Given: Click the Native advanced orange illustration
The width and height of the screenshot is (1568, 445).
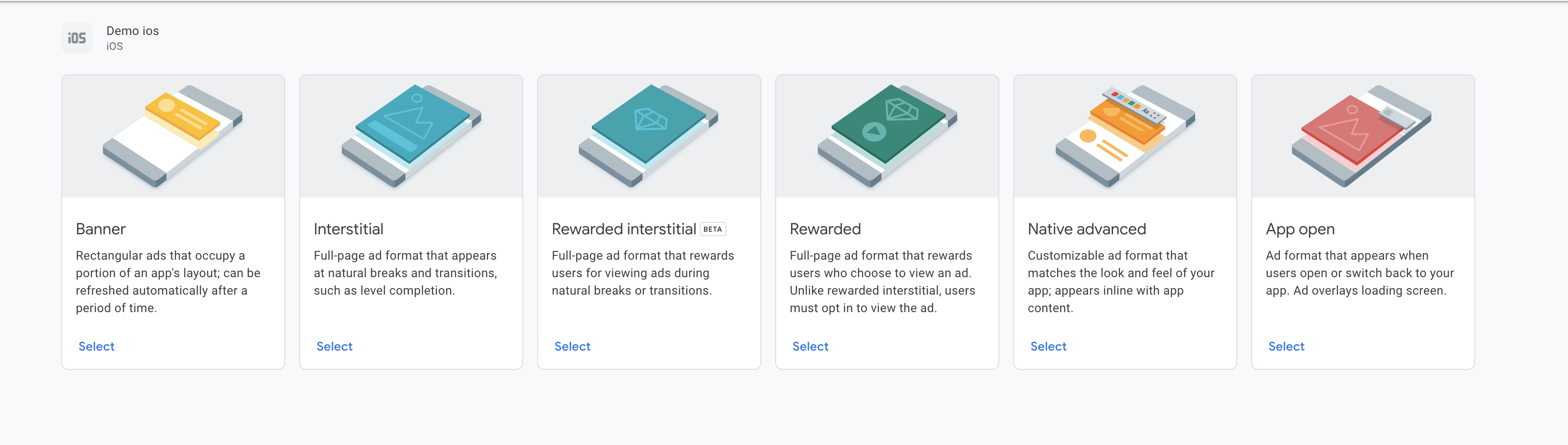Looking at the screenshot, I should (1125, 136).
